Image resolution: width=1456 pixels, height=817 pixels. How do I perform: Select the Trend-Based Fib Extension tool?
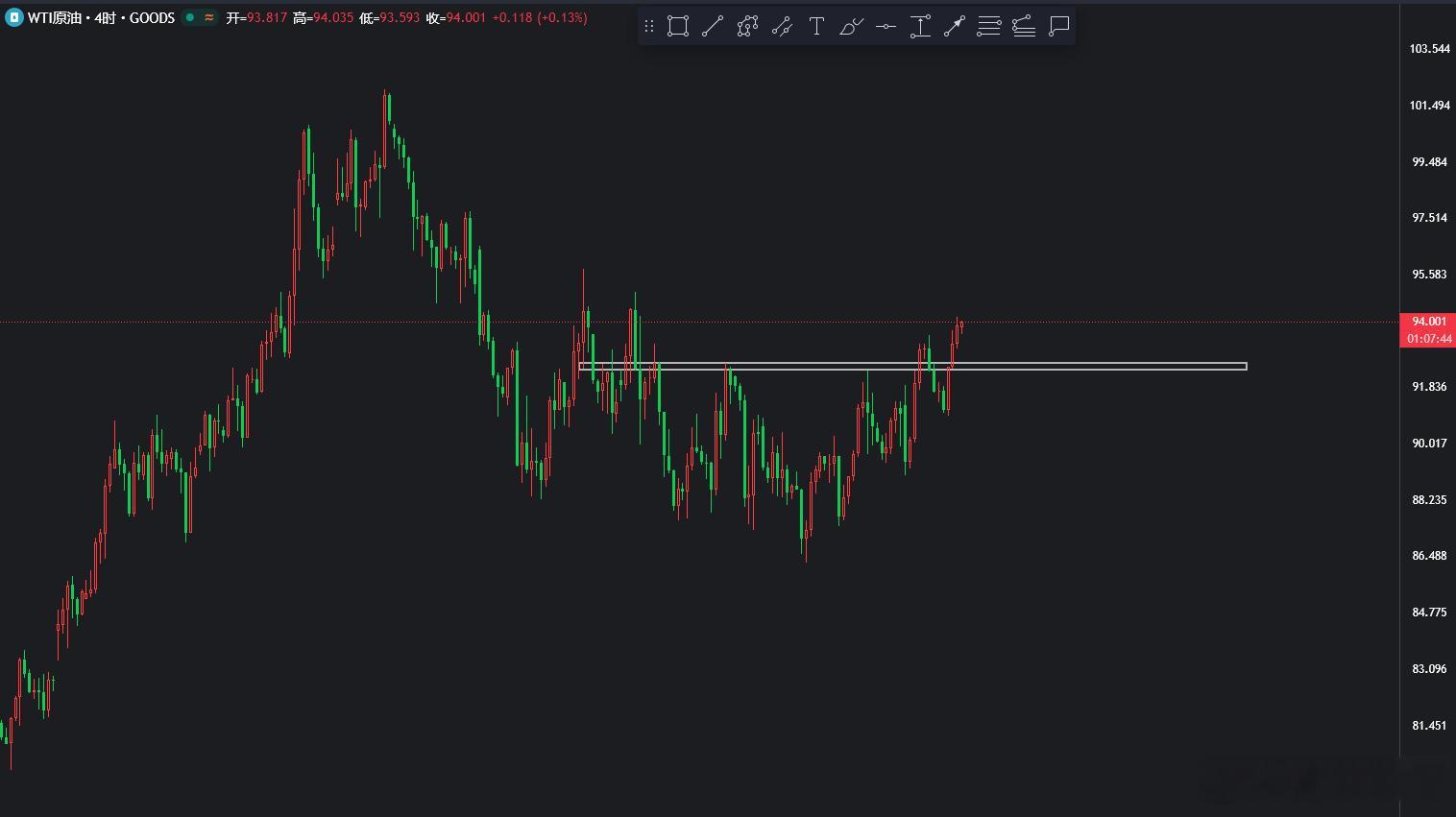(1024, 27)
